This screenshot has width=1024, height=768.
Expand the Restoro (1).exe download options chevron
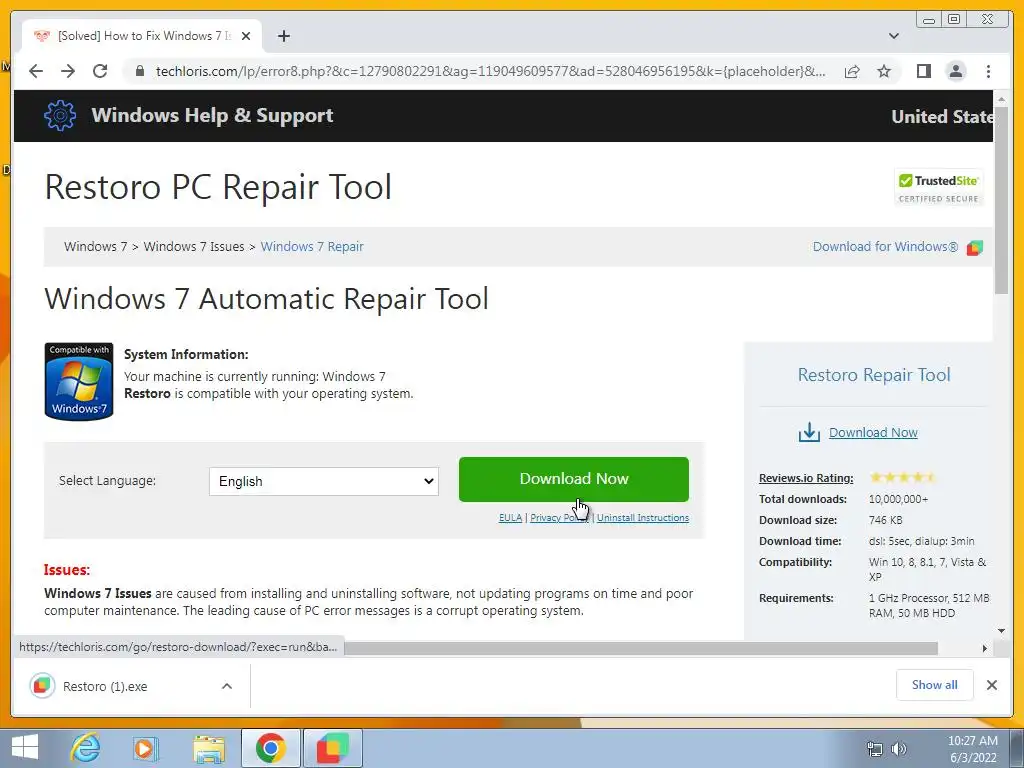(227, 686)
